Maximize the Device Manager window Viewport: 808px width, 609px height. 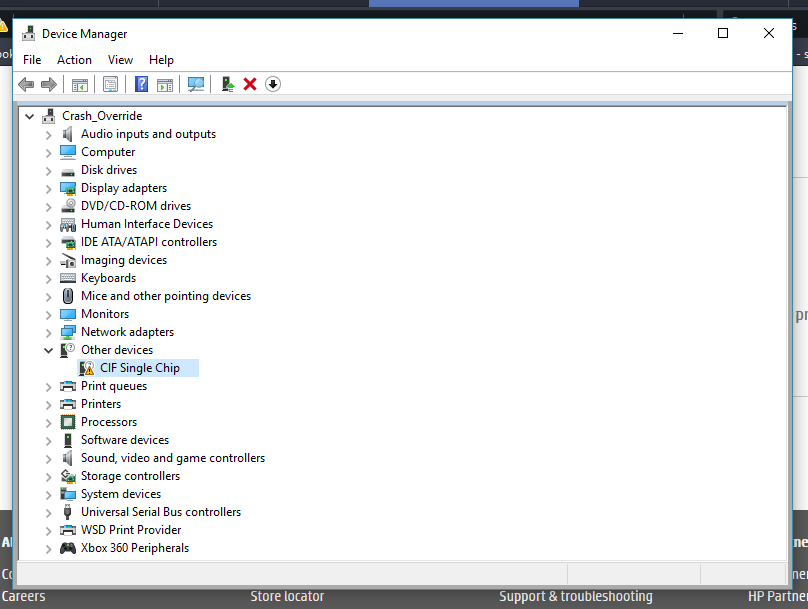point(723,33)
